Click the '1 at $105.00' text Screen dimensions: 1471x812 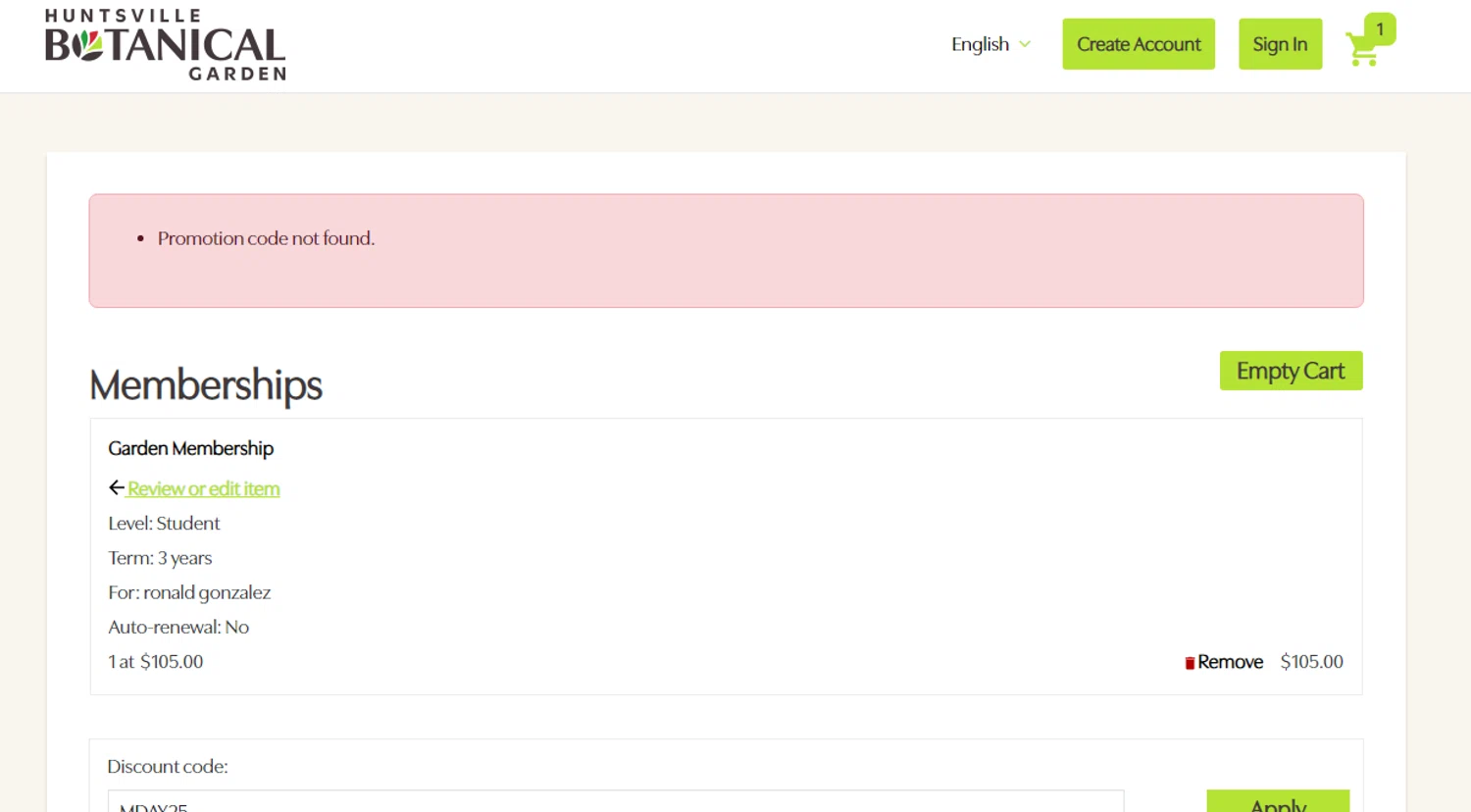coord(156,662)
